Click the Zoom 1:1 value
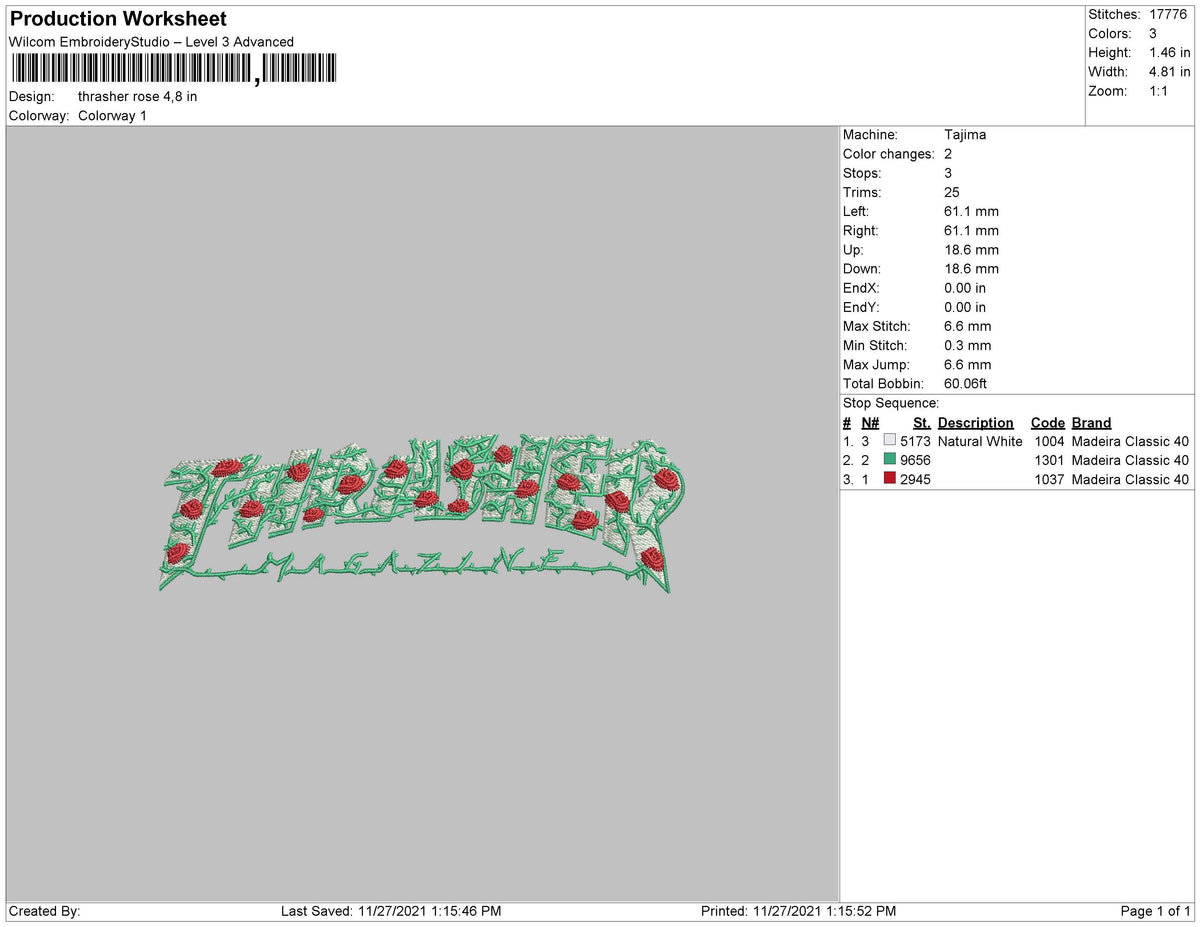Screen dimensions: 1200x927 pos(1160,91)
